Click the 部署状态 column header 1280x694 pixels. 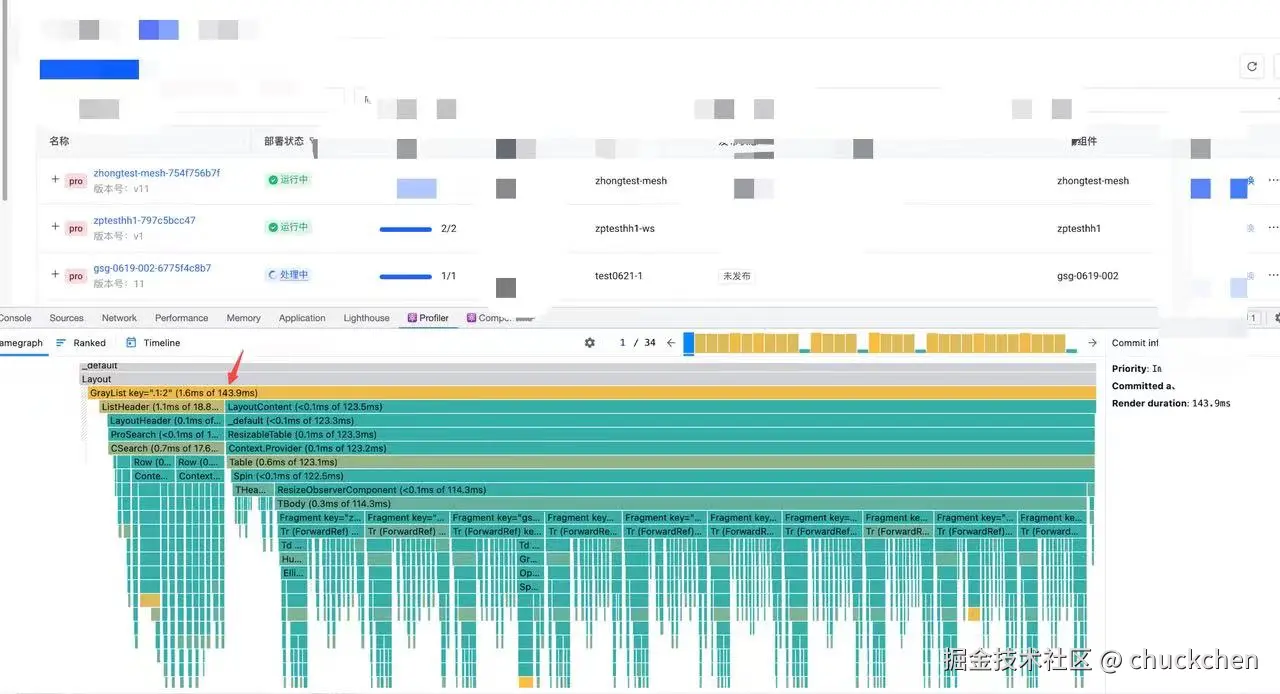[284, 142]
